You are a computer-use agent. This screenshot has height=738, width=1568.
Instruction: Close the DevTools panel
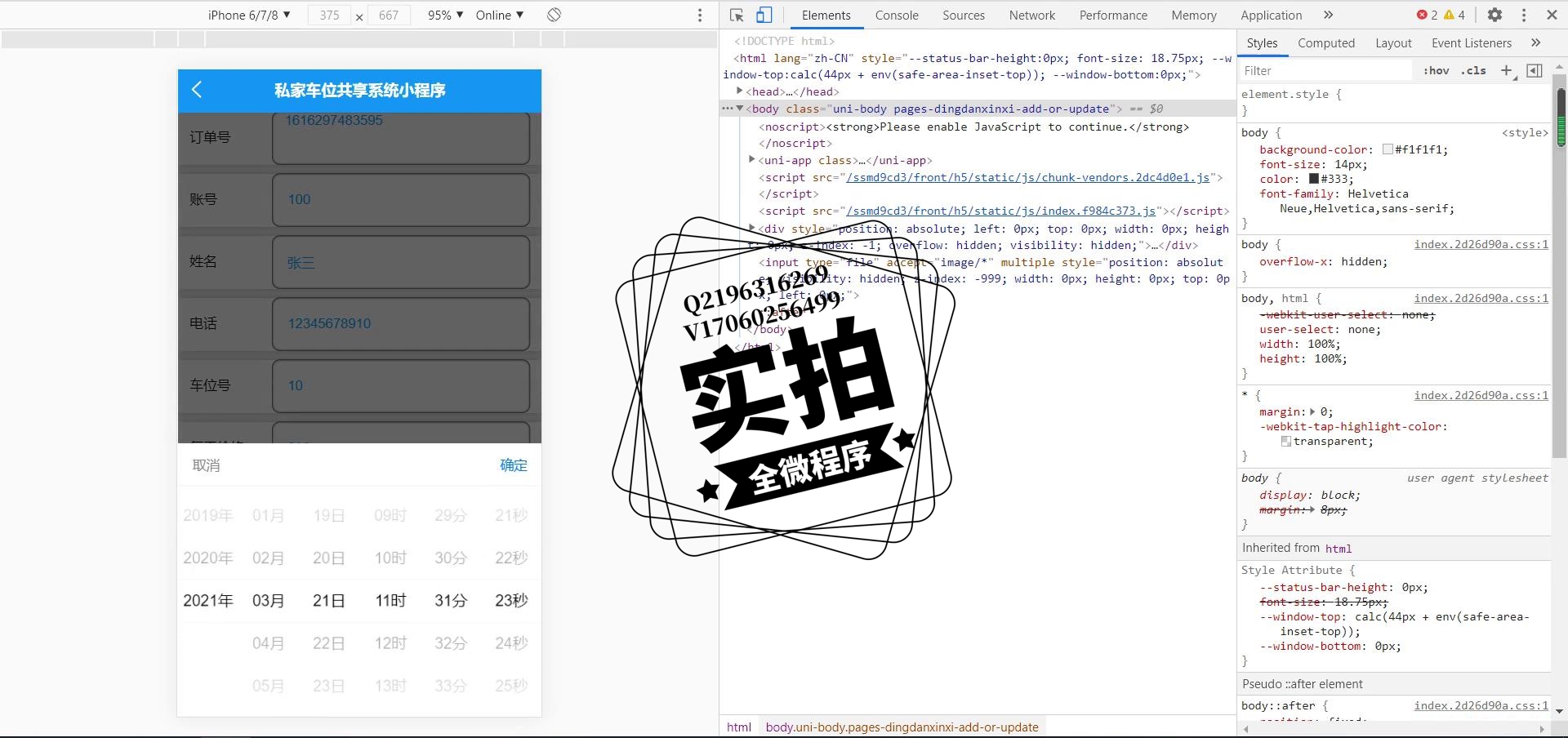[x=1552, y=15]
